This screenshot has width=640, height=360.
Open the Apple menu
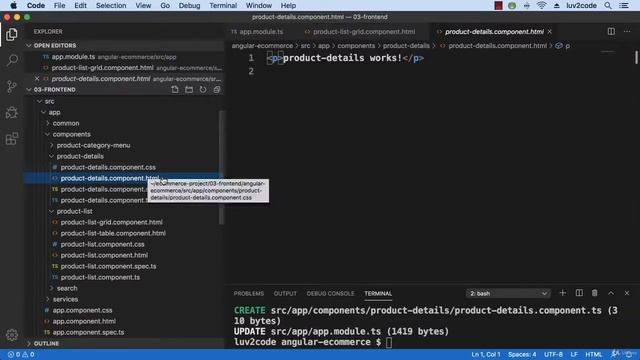tap(13, 5)
